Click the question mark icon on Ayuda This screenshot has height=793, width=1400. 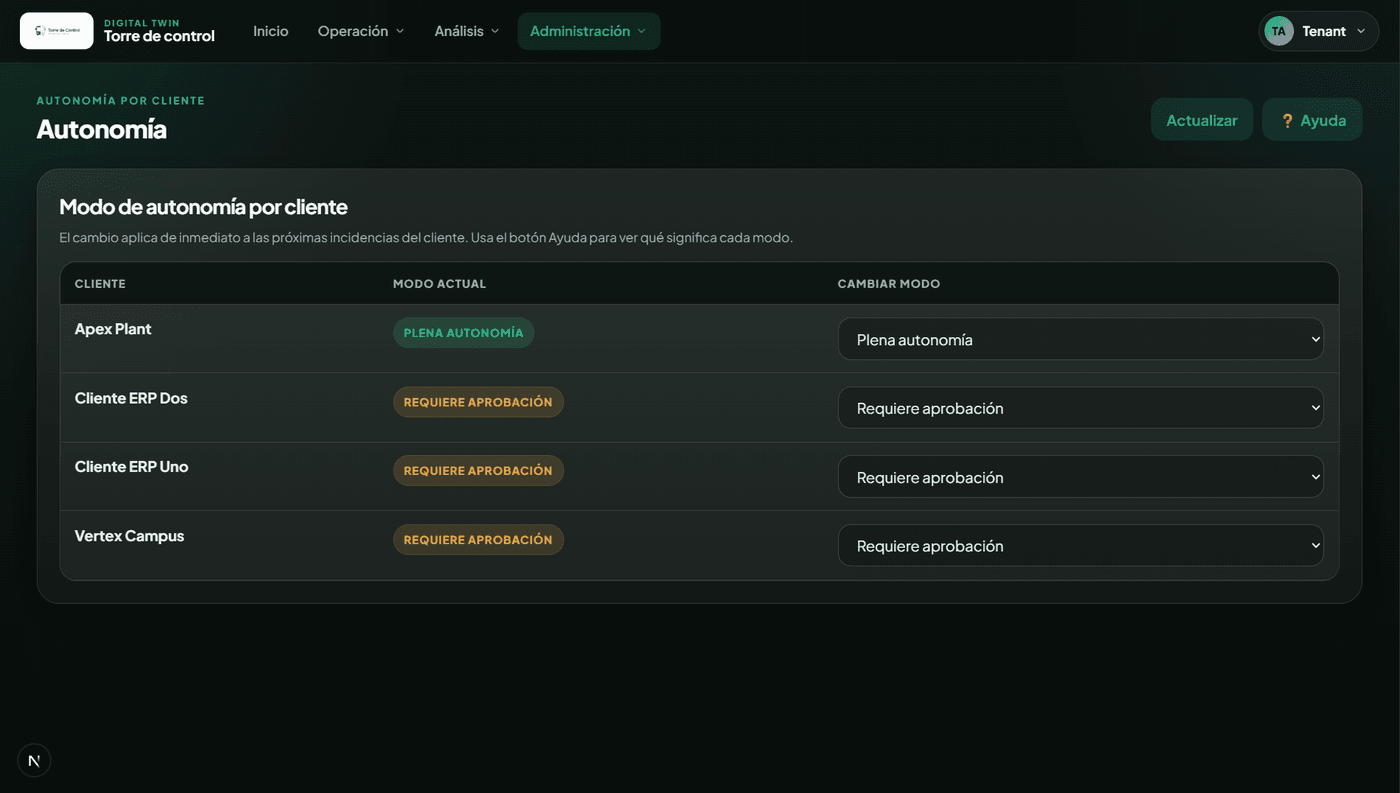(1288, 120)
